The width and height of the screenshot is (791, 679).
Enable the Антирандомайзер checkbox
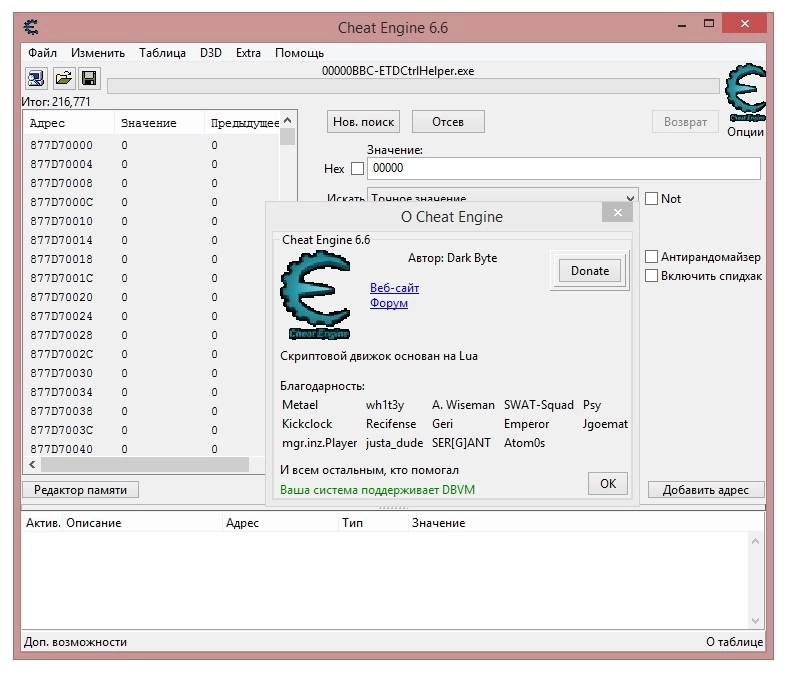coord(651,257)
